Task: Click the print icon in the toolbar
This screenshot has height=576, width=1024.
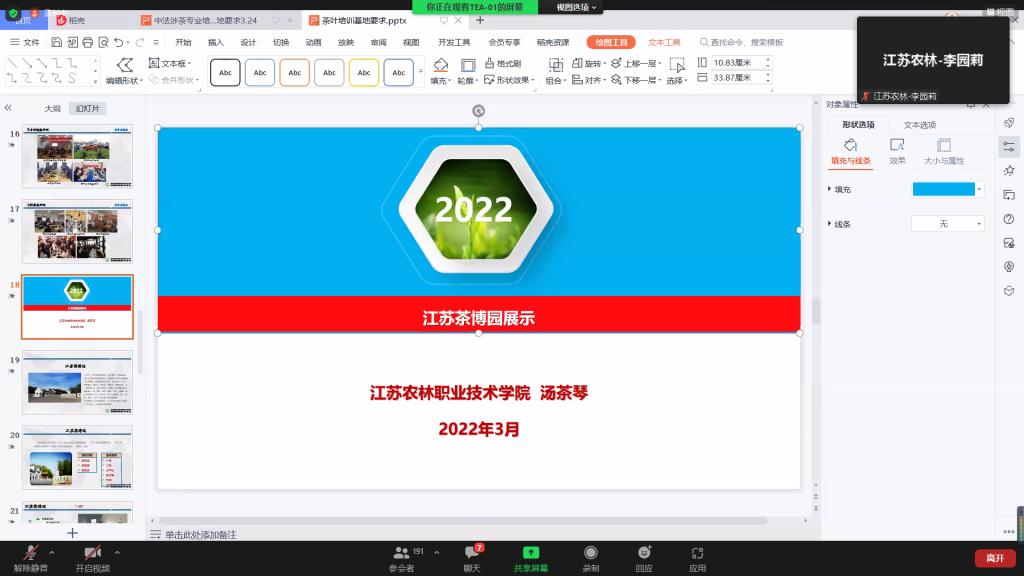Action: pyautogui.click(x=88, y=42)
